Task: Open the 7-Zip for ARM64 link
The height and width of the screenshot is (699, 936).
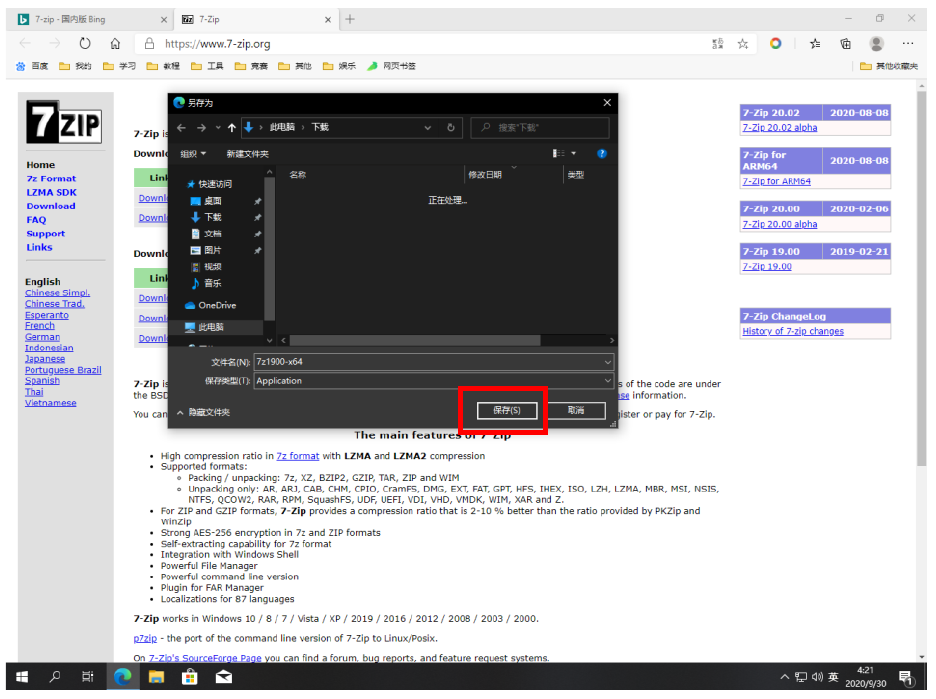Action: (x=776, y=182)
